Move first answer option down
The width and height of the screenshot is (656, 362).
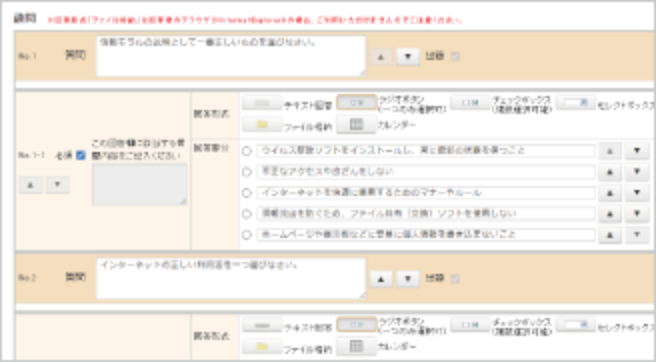(637, 151)
